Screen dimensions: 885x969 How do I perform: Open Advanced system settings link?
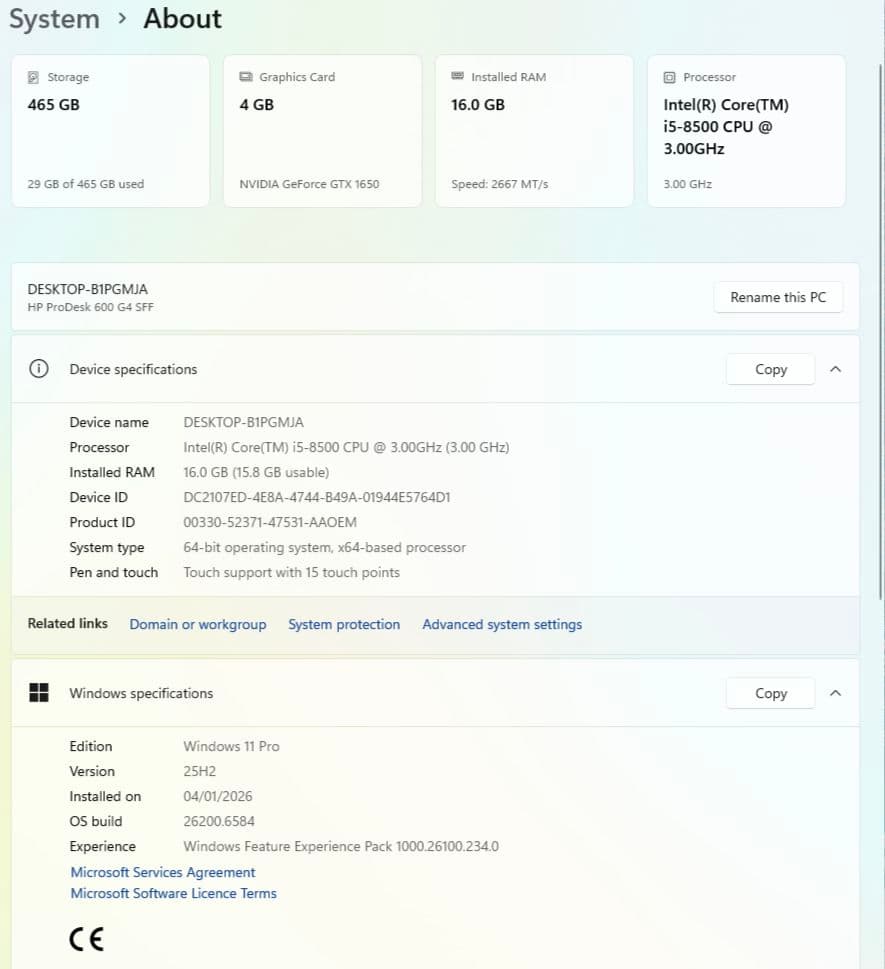(502, 624)
